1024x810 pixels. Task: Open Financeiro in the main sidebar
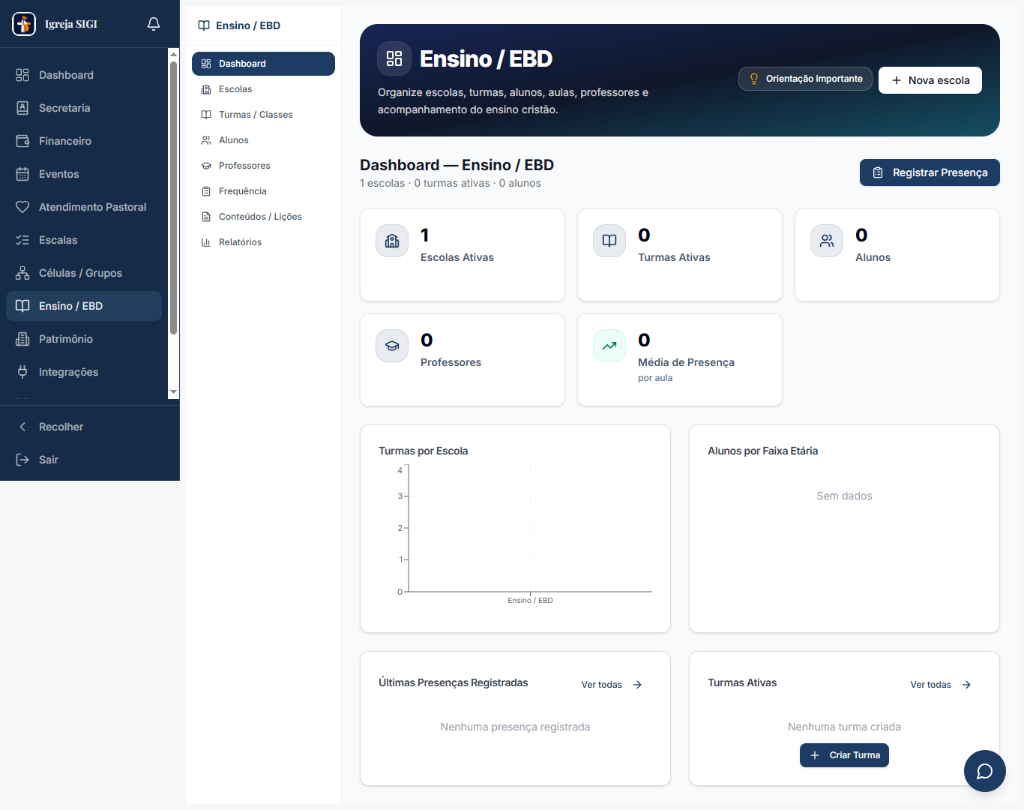point(84,141)
